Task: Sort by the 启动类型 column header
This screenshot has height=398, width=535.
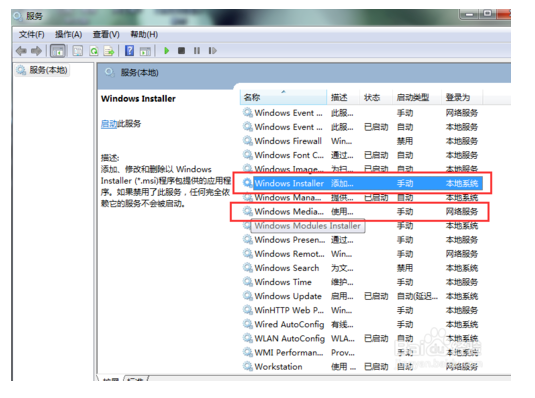Action: (x=417, y=97)
